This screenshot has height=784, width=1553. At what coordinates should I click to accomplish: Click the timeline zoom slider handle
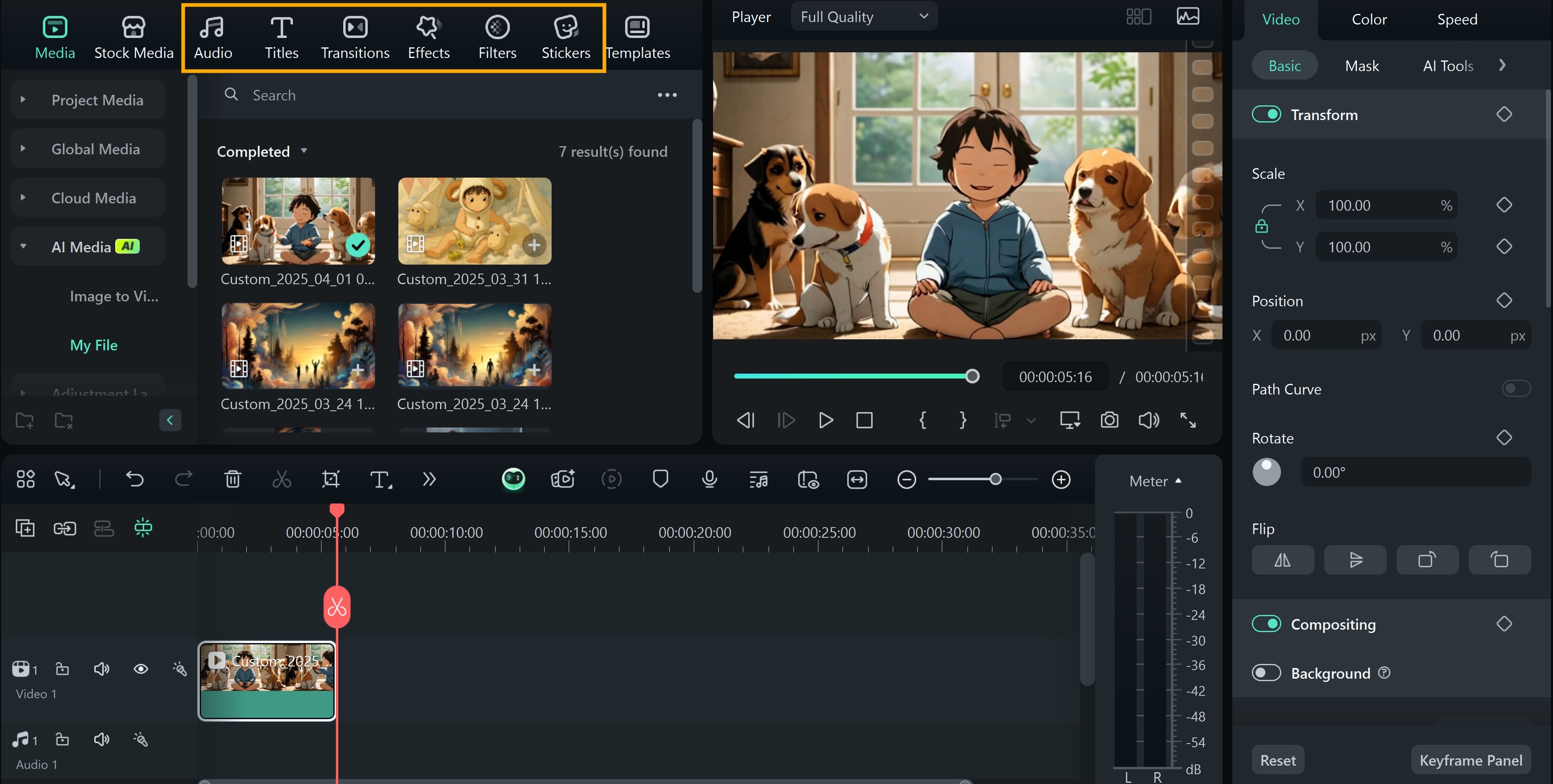click(x=995, y=479)
